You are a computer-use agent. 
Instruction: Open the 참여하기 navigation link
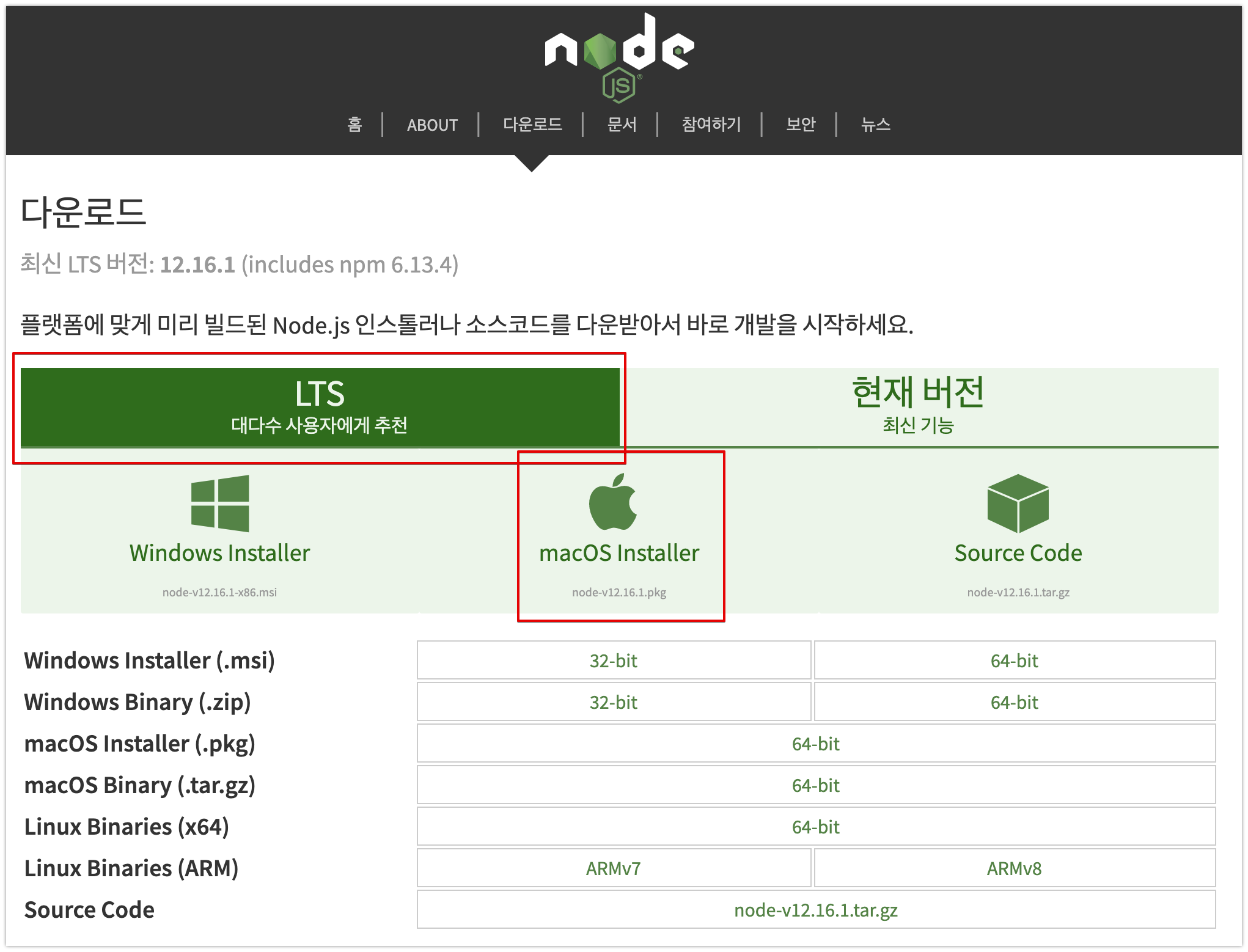(x=711, y=125)
